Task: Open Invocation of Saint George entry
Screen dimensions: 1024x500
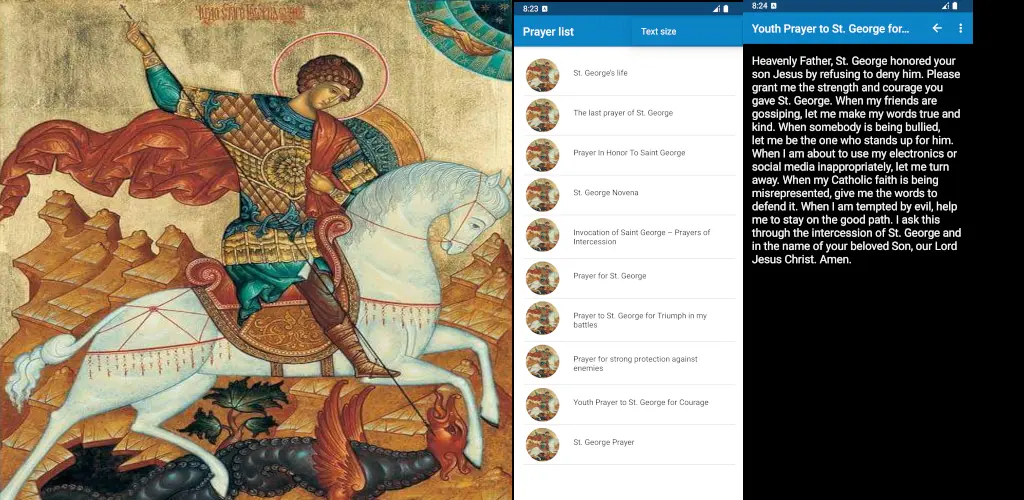Action: pos(630,237)
